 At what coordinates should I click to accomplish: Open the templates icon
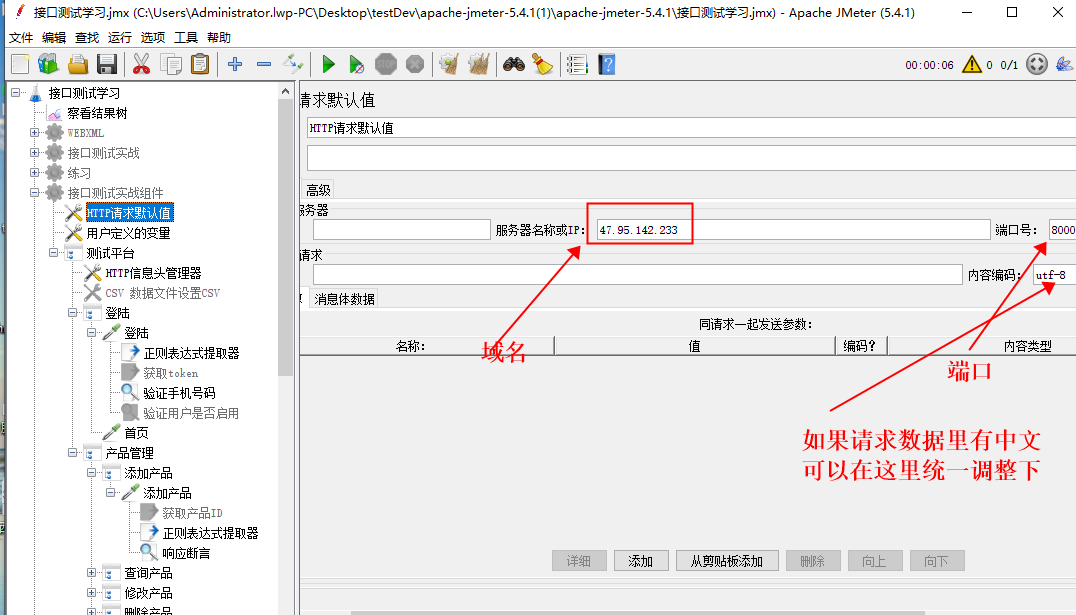(x=48, y=65)
